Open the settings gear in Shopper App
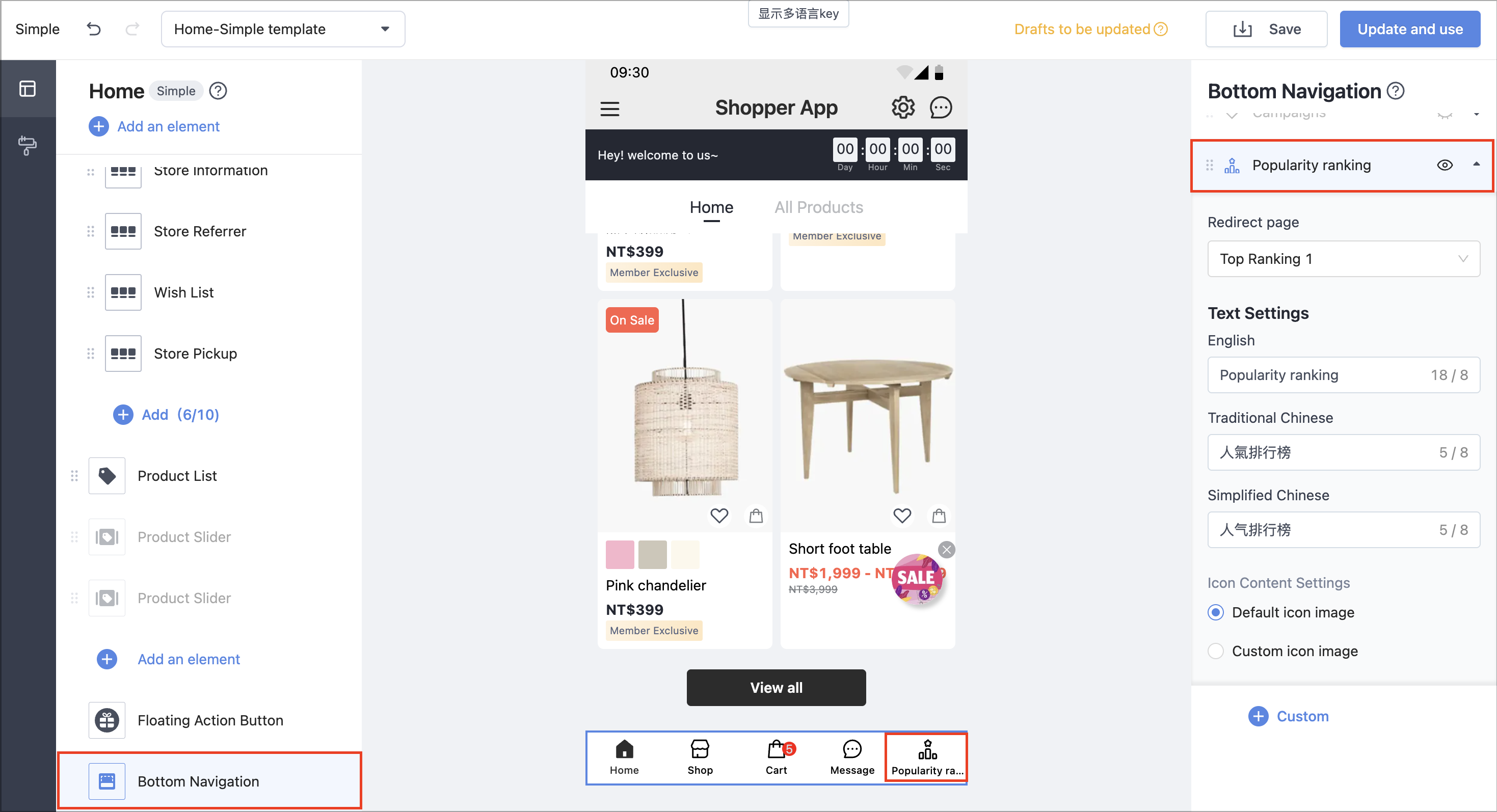Image resolution: width=1497 pixels, height=812 pixels. coord(903,107)
